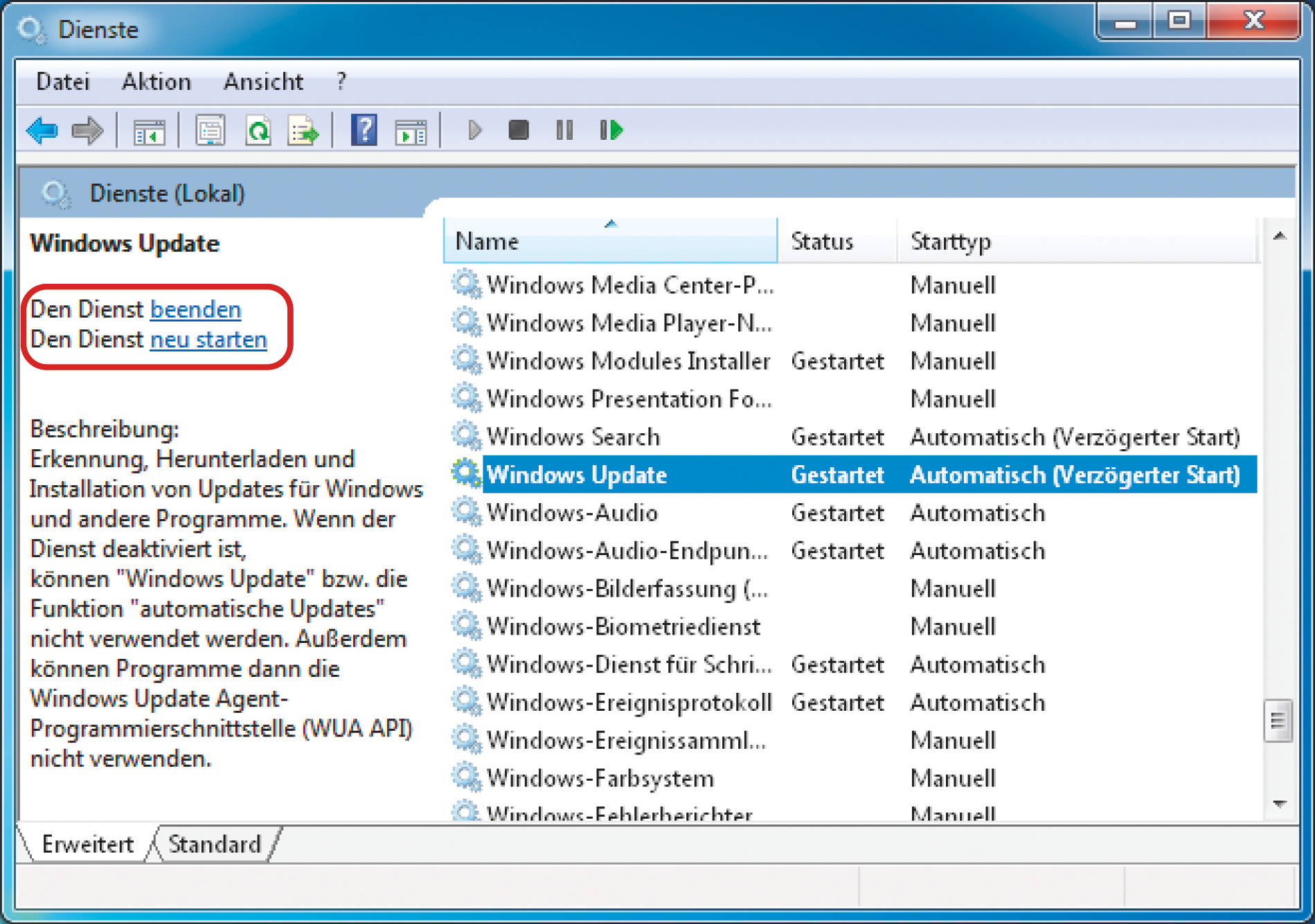The image size is (1315, 924).
Task: Click the 'beenden' link to stop service
Action: coord(196,309)
